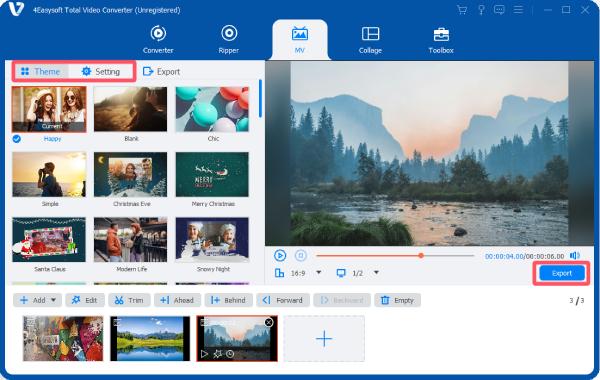
Task: Play the preview video
Action: click(280, 255)
